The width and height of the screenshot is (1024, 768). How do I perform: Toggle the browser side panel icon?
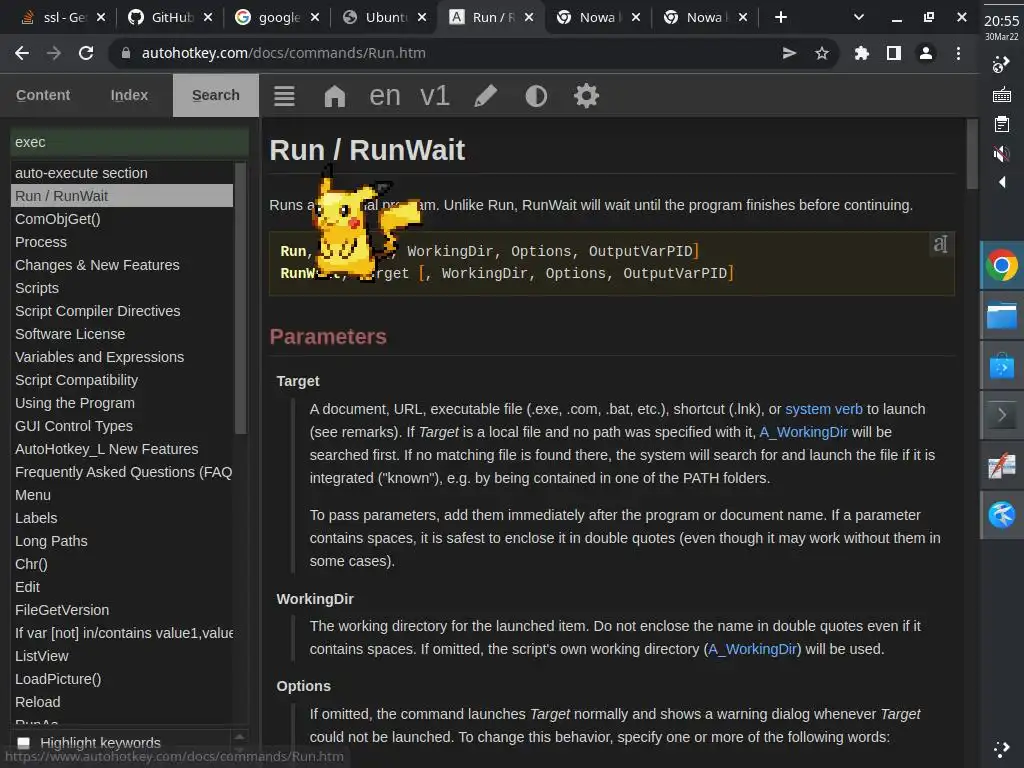pos(893,53)
